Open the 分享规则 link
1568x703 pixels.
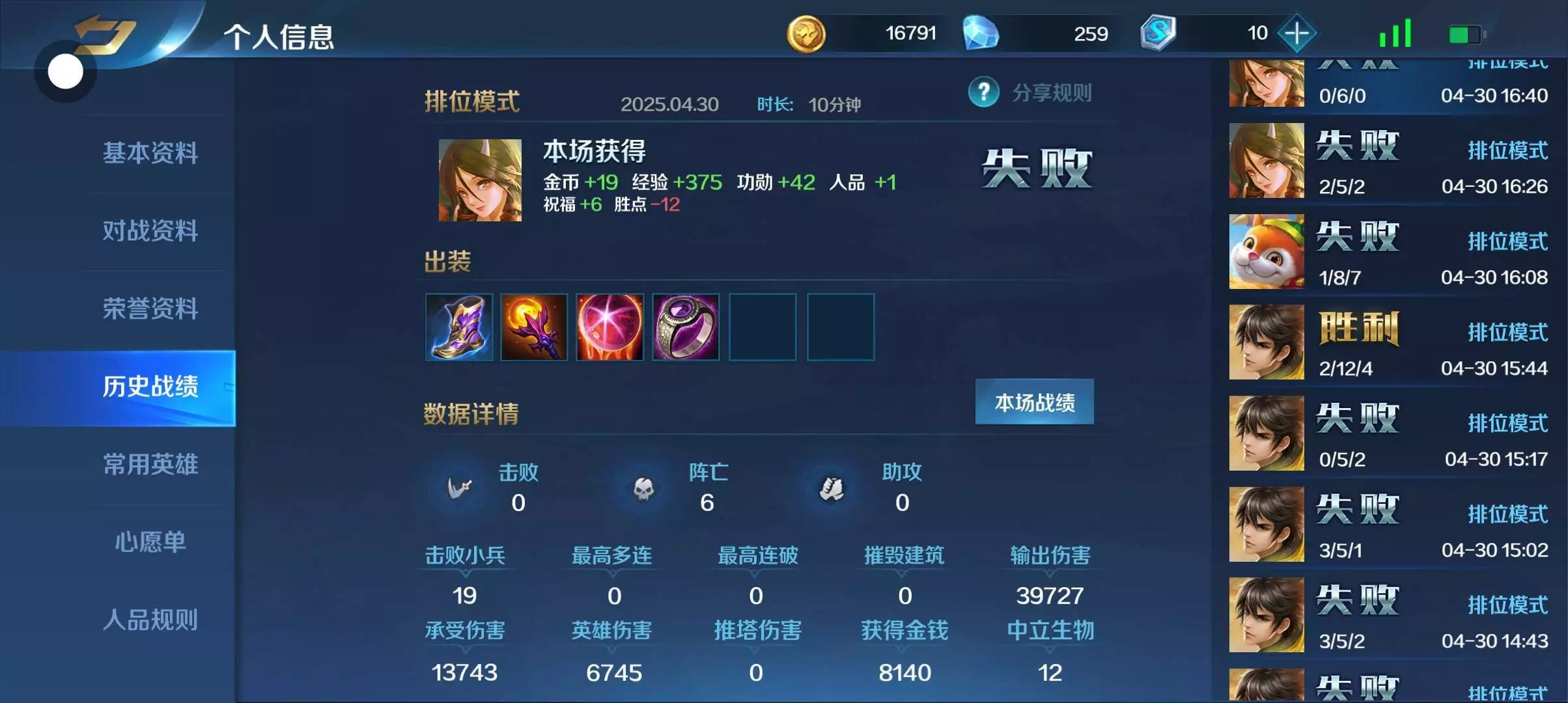tap(1052, 93)
